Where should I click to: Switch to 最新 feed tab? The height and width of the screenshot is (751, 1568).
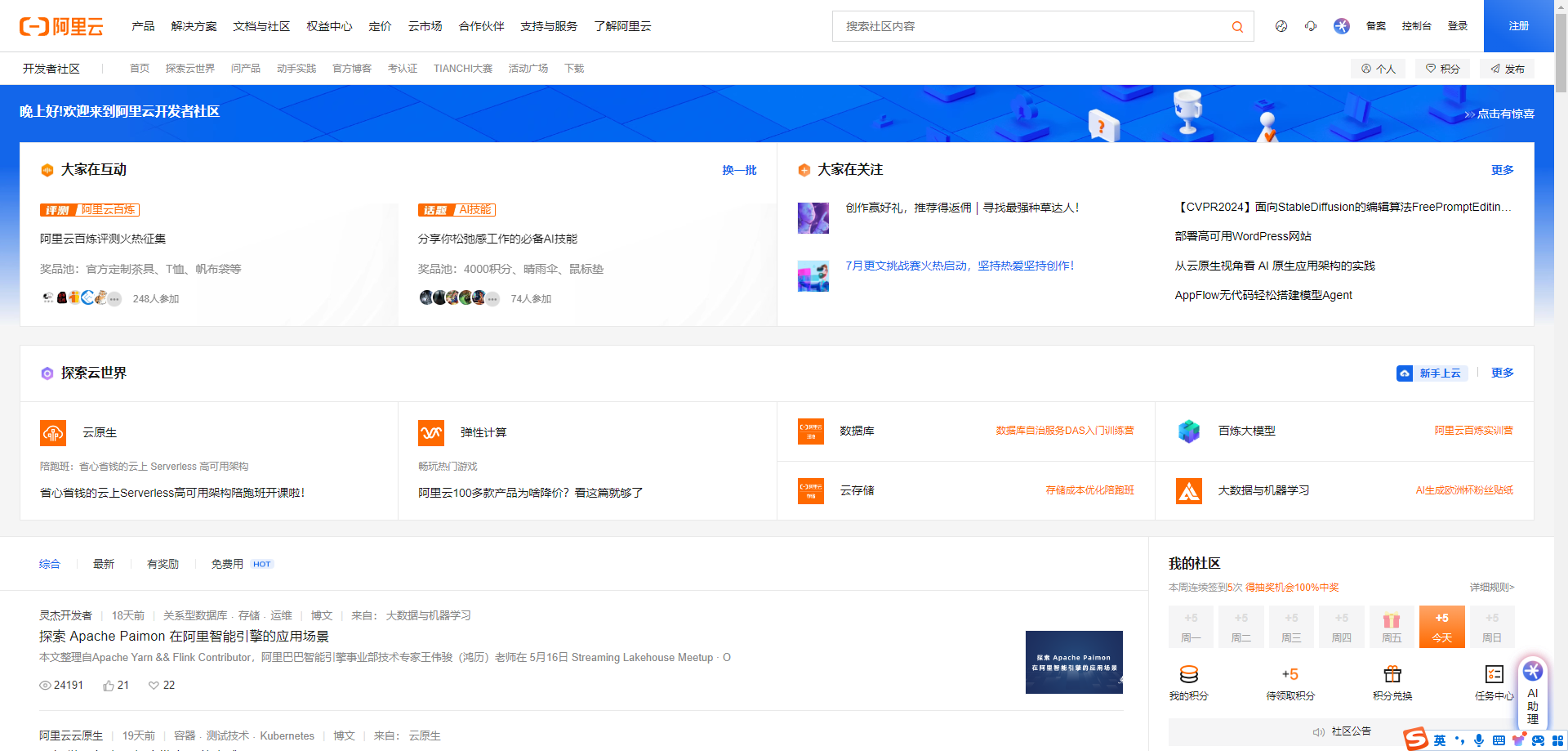(104, 564)
